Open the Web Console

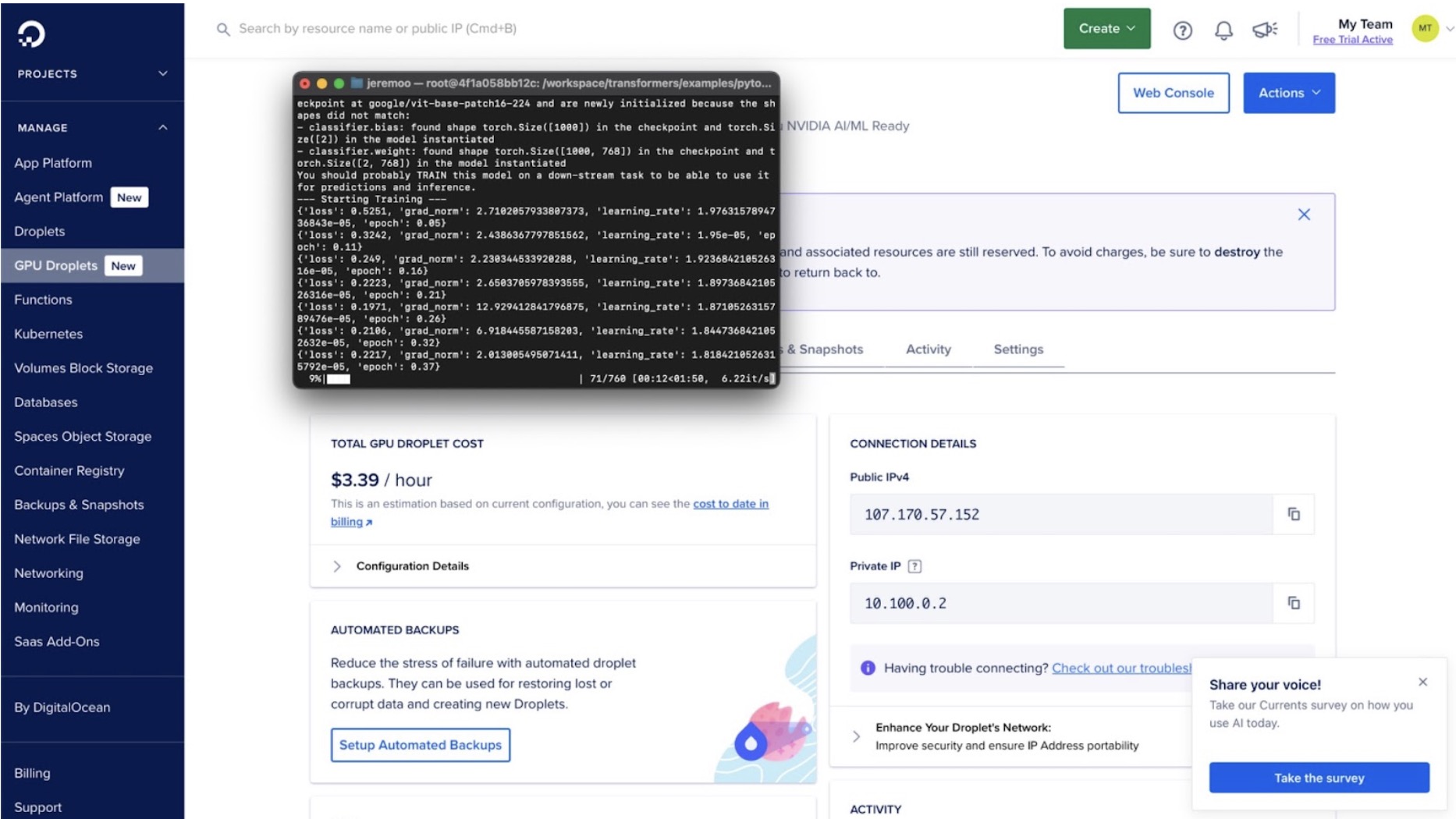point(1173,93)
